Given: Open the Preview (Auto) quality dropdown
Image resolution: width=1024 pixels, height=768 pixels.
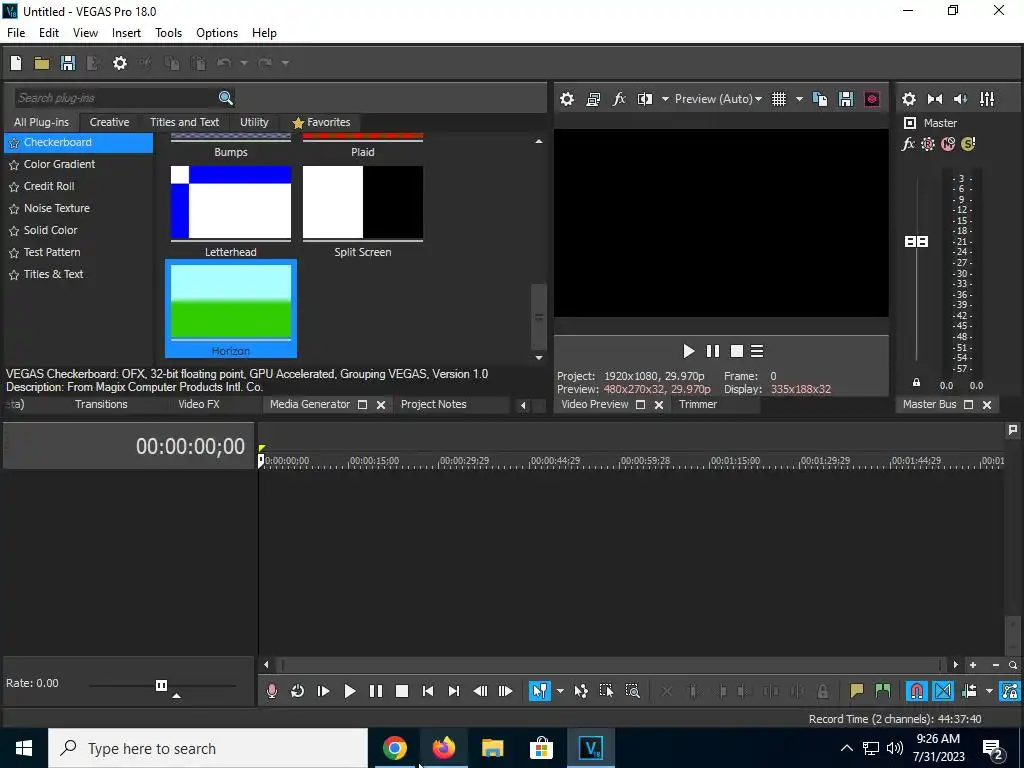Looking at the screenshot, I should point(718,99).
